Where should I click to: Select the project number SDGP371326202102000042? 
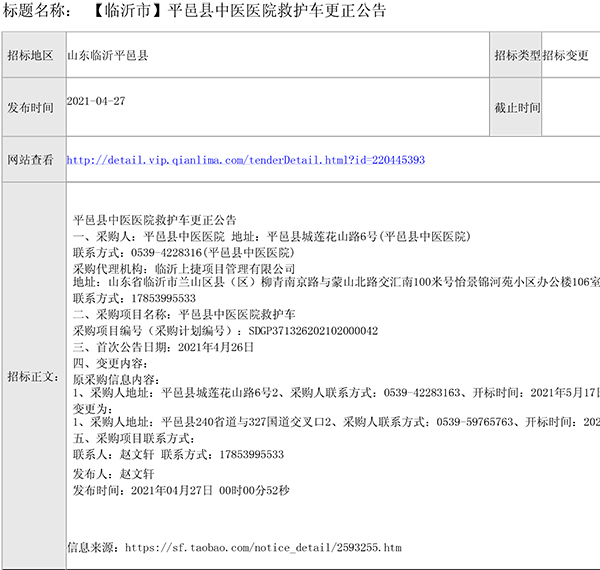313,331
